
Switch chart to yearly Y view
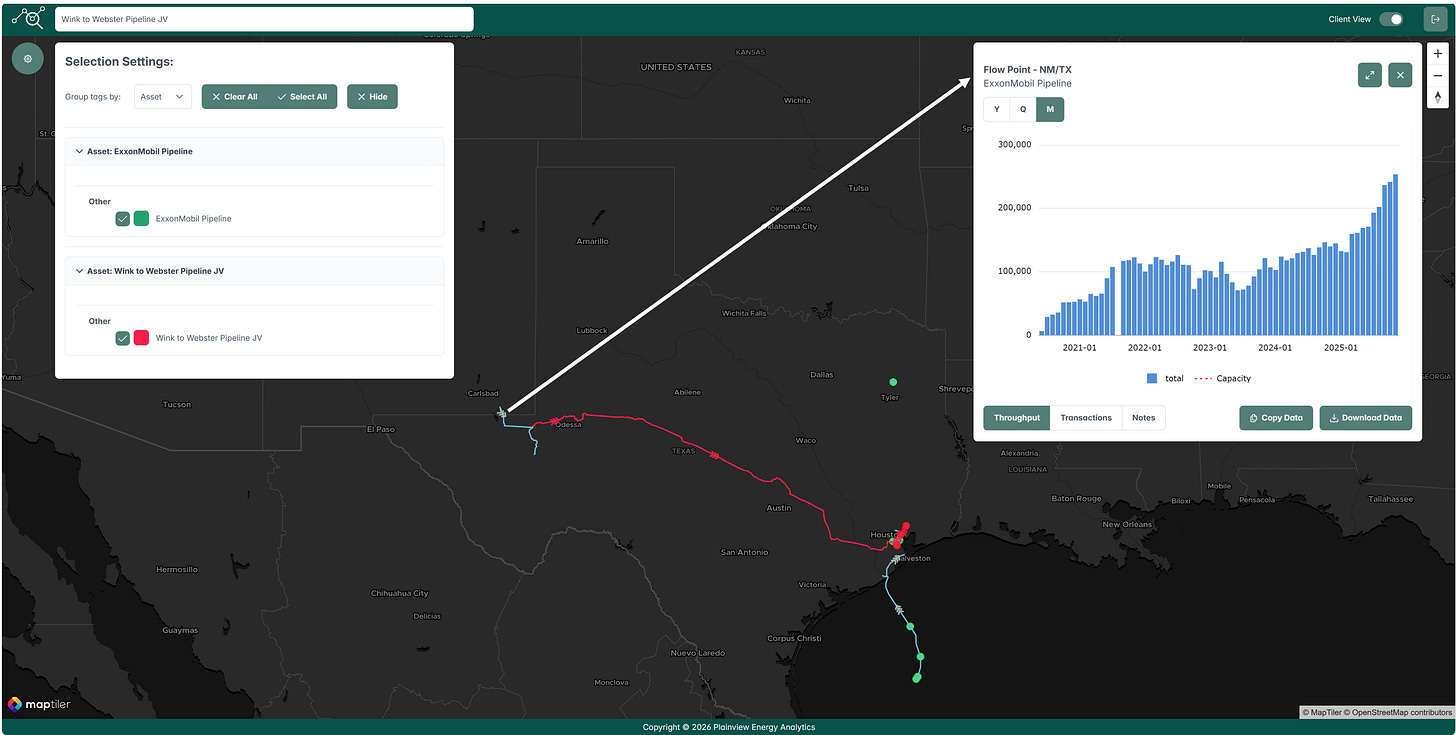pos(996,109)
